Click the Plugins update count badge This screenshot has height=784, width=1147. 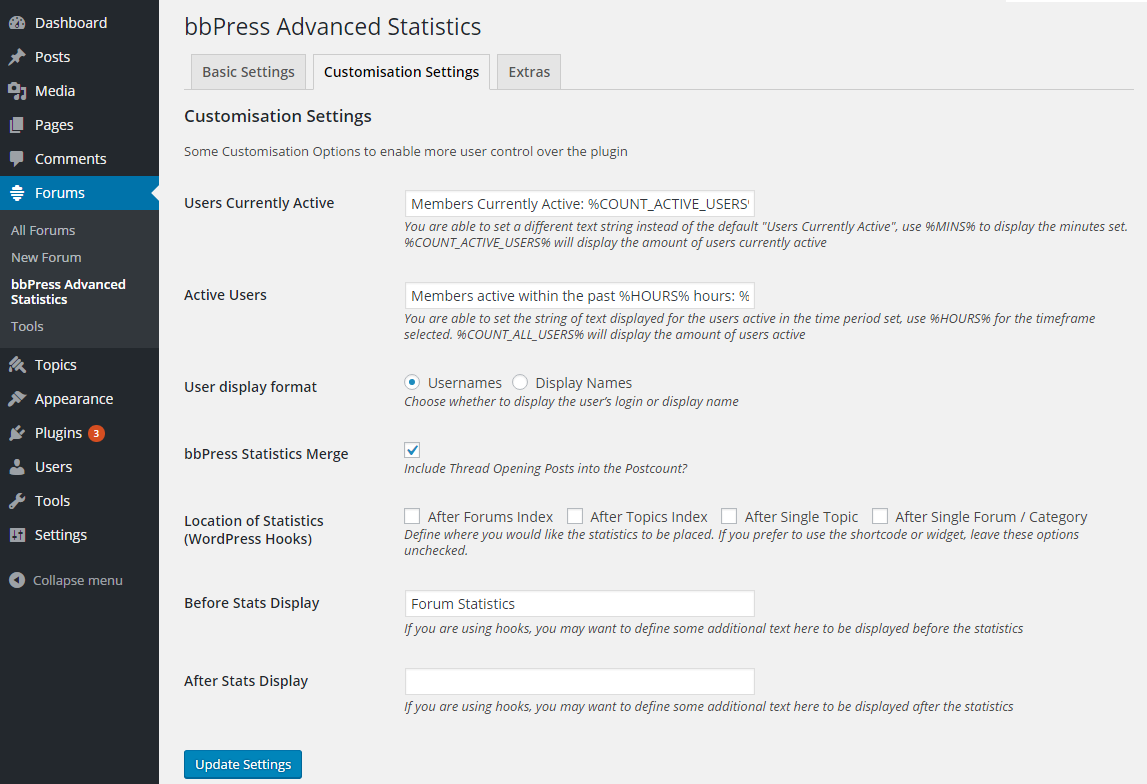(96, 434)
